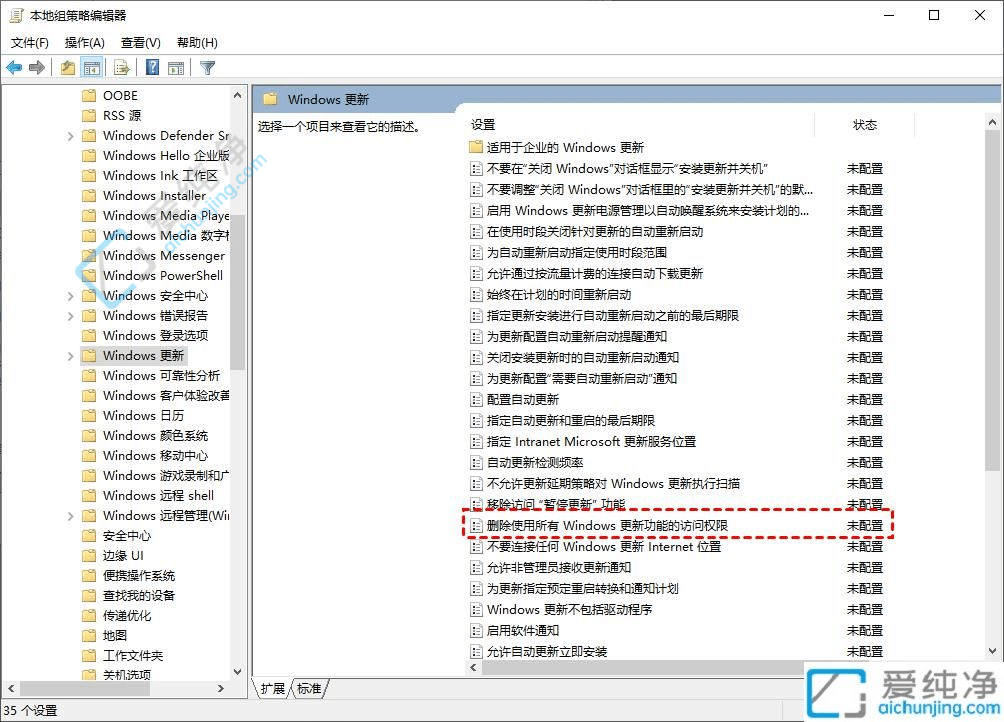Open the 查看 menu
1004x722 pixels.
pos(140,42)
